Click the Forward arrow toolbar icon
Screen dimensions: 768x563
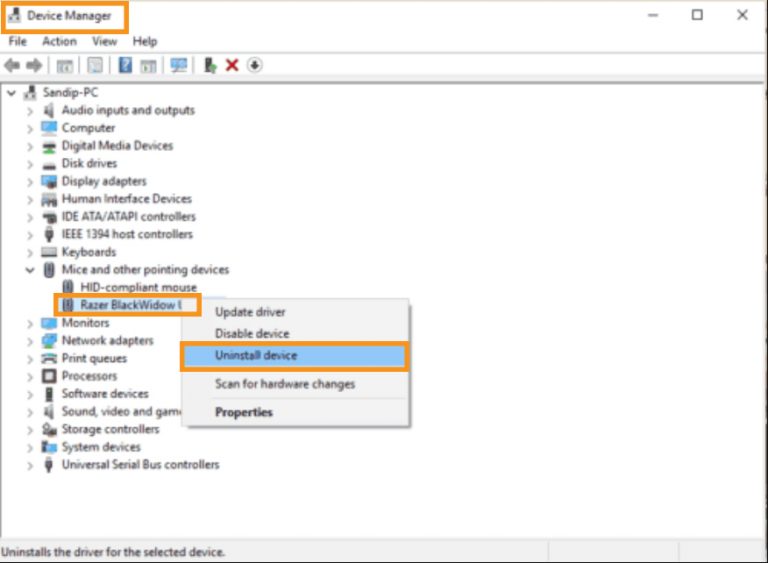click(x=34, y=65)
